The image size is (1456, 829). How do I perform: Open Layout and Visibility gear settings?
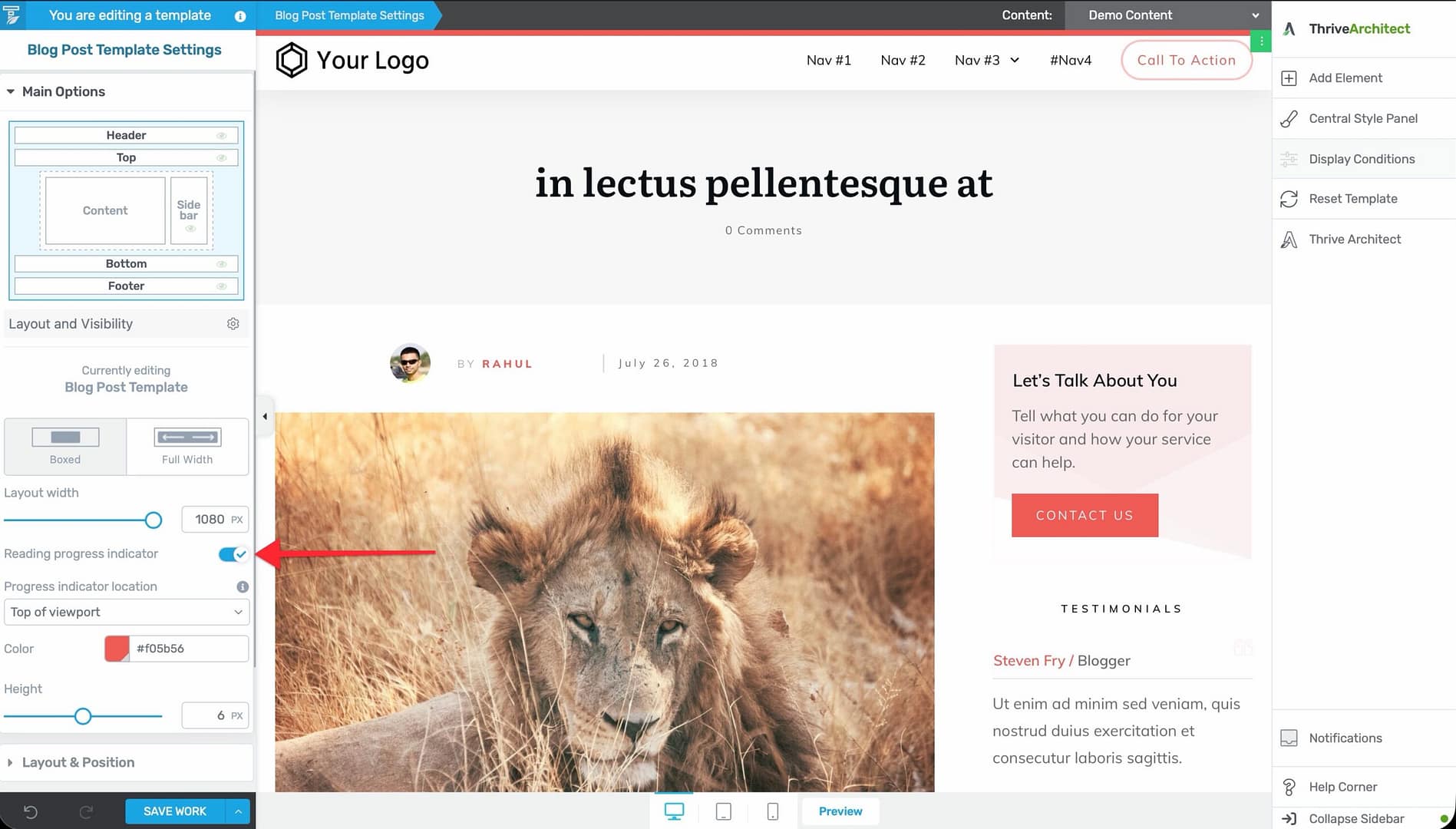233,324
